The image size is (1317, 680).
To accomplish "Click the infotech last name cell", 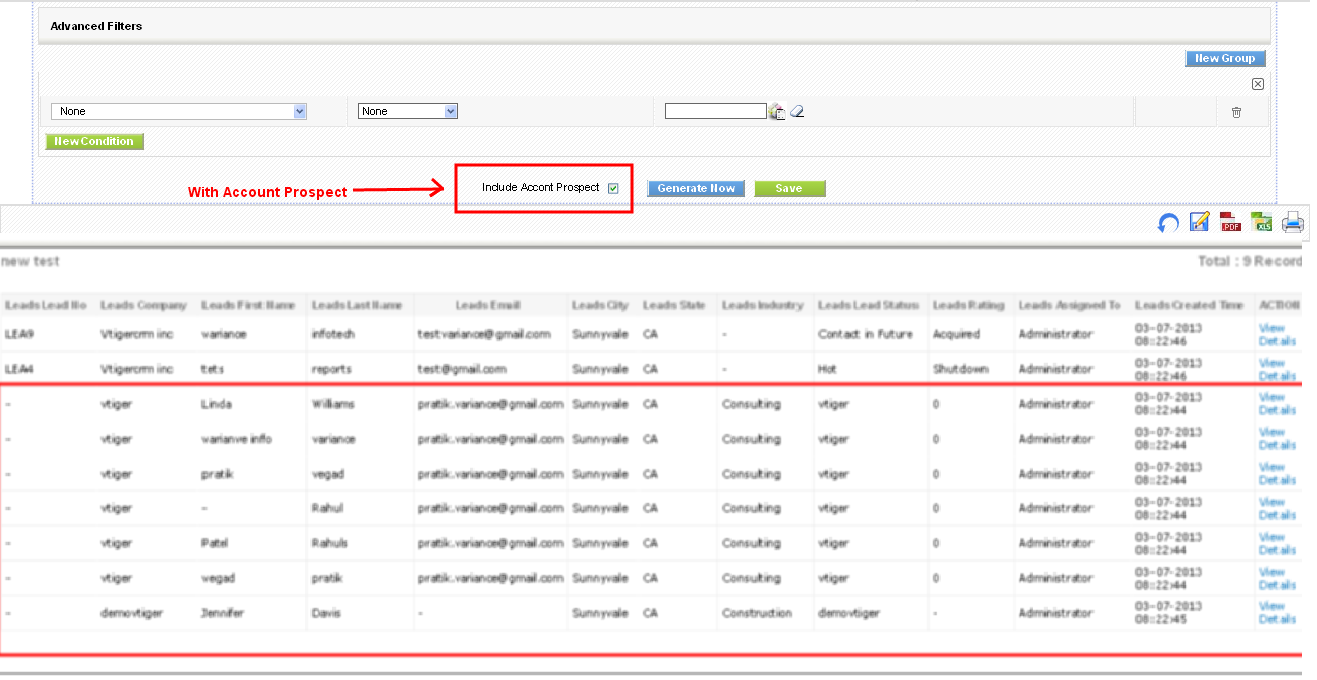I will 332,334.
